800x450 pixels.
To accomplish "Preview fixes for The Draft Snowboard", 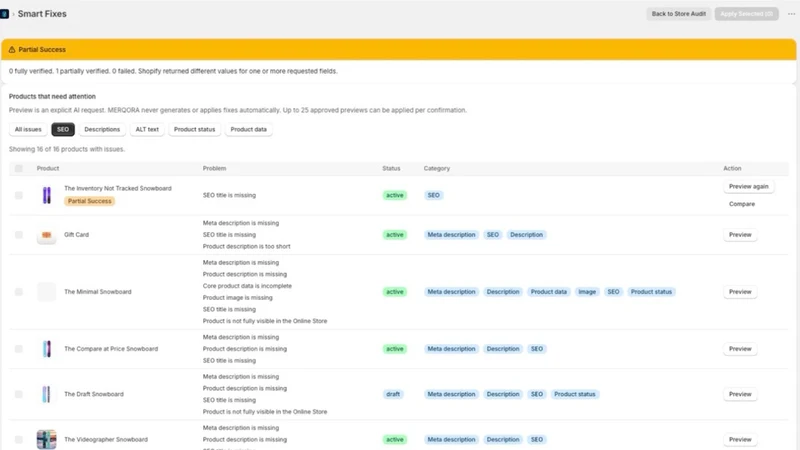I will tap(740, 394).
